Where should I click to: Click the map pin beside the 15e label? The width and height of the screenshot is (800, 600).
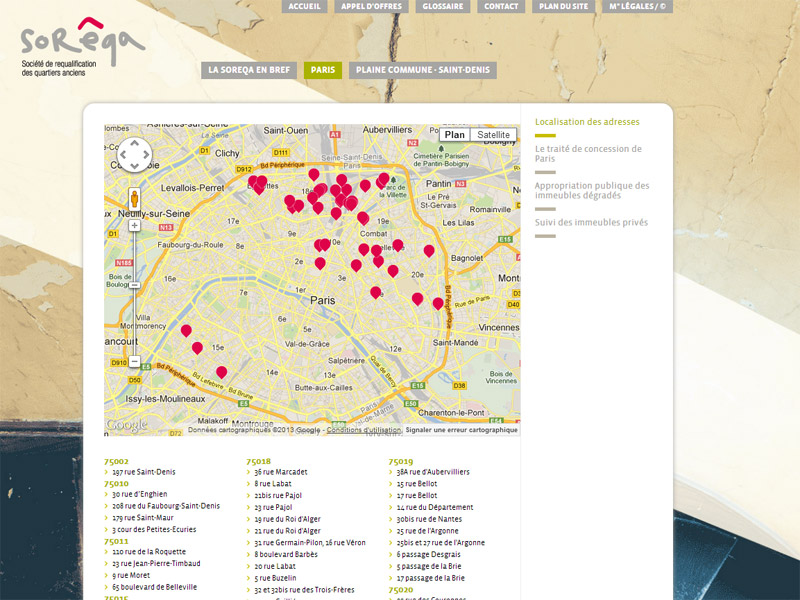(197, 348)
